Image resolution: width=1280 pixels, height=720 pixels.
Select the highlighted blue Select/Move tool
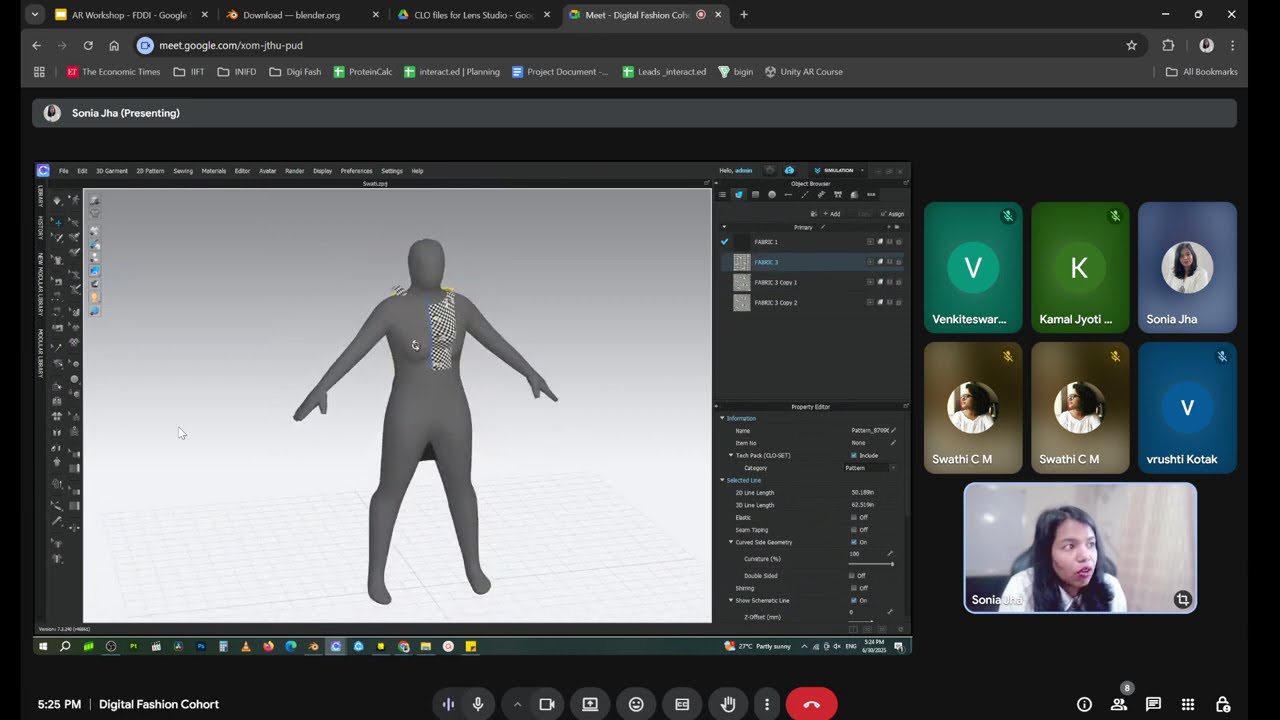point(58,222)
